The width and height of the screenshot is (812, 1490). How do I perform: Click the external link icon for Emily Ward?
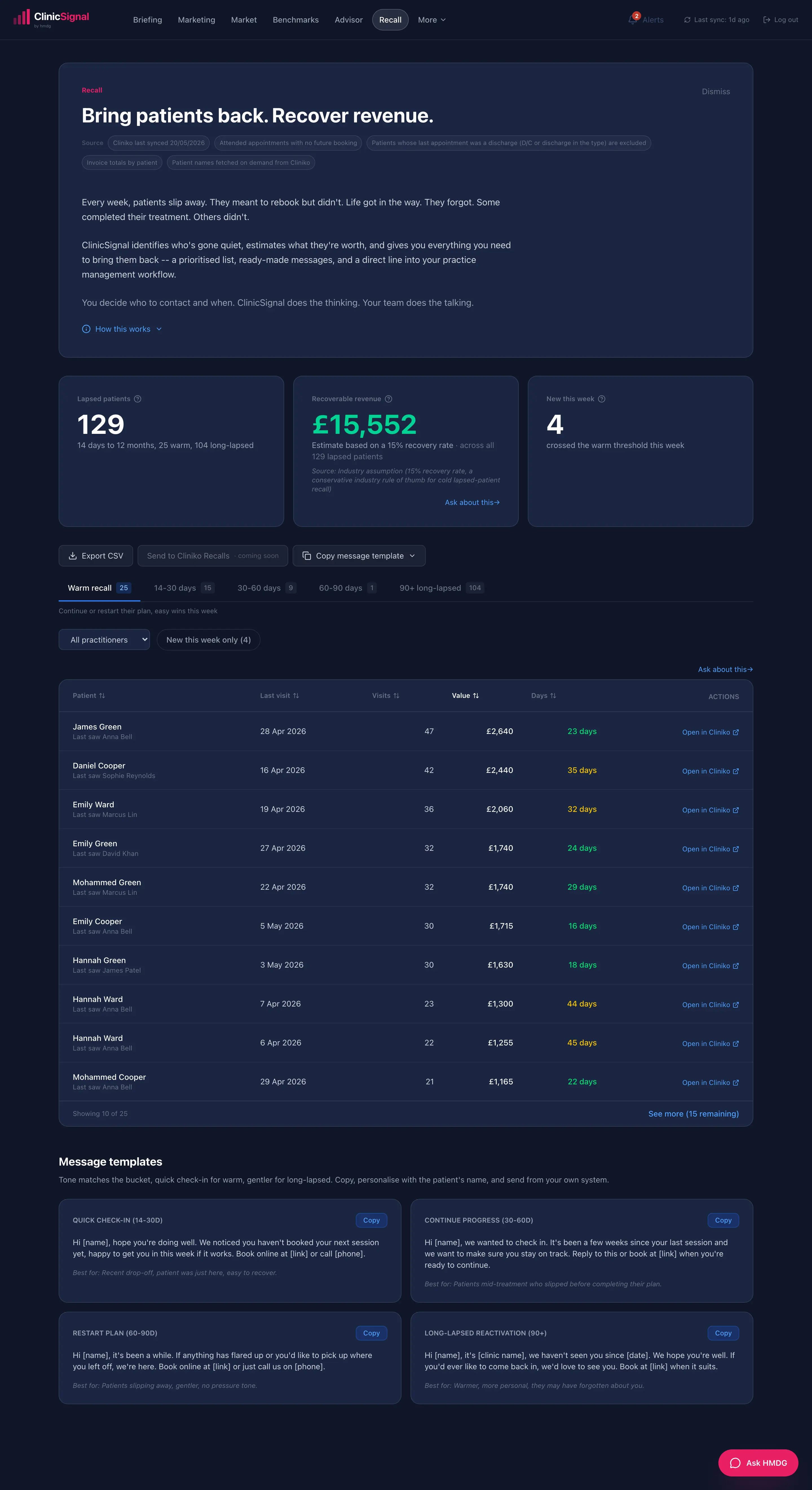(736, 810)
